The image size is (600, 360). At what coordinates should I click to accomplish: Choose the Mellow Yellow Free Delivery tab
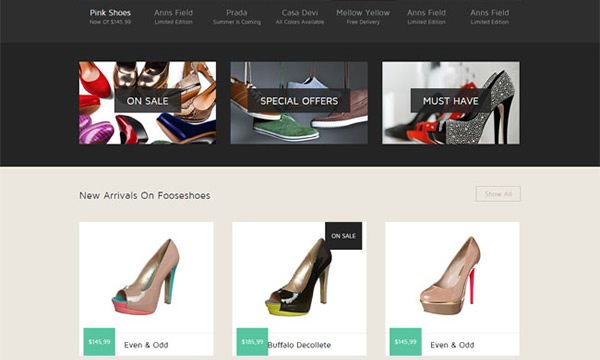363,17
